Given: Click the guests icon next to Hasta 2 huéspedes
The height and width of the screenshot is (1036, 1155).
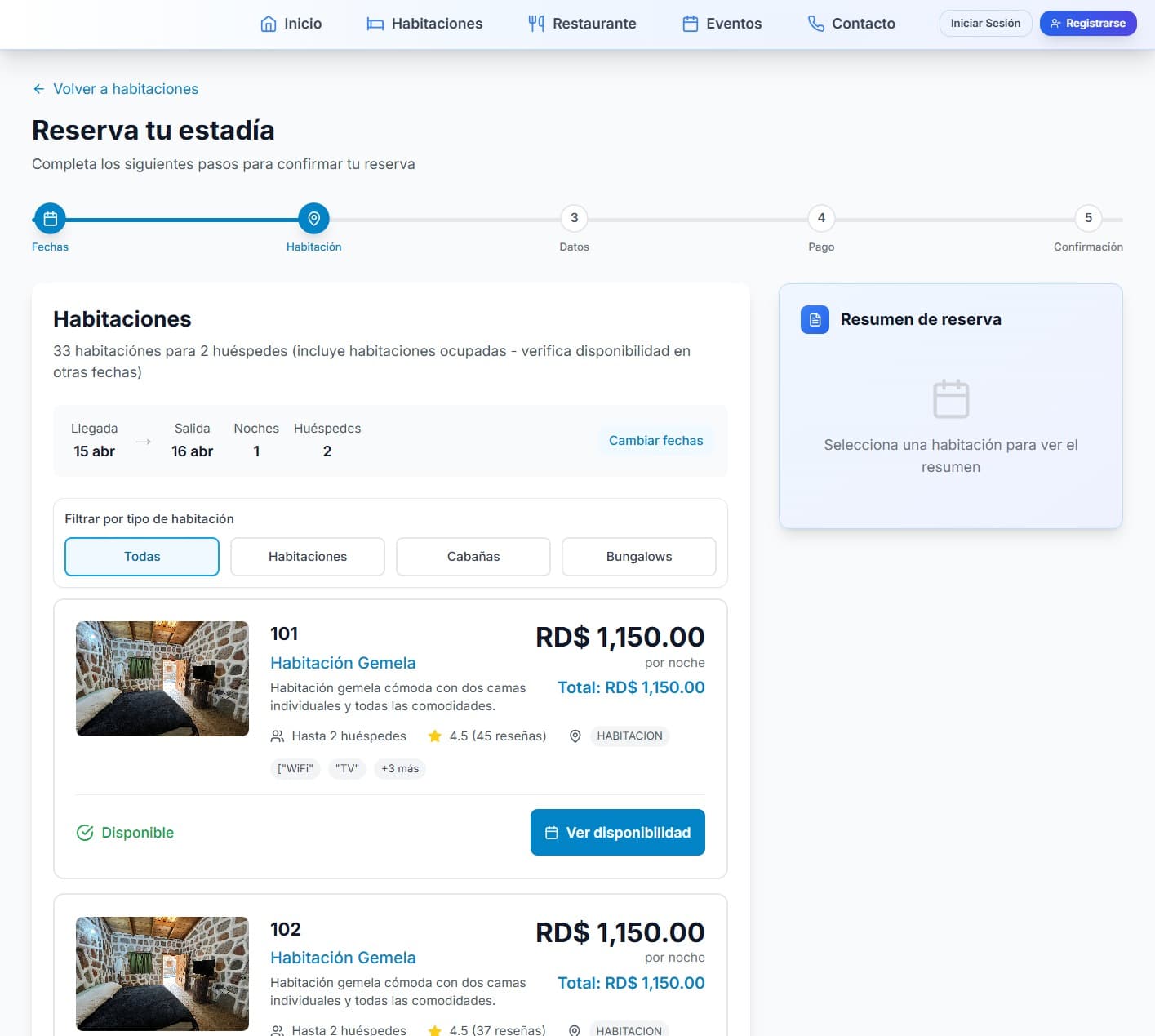Looking at the screenshot, I should (278, 736).
